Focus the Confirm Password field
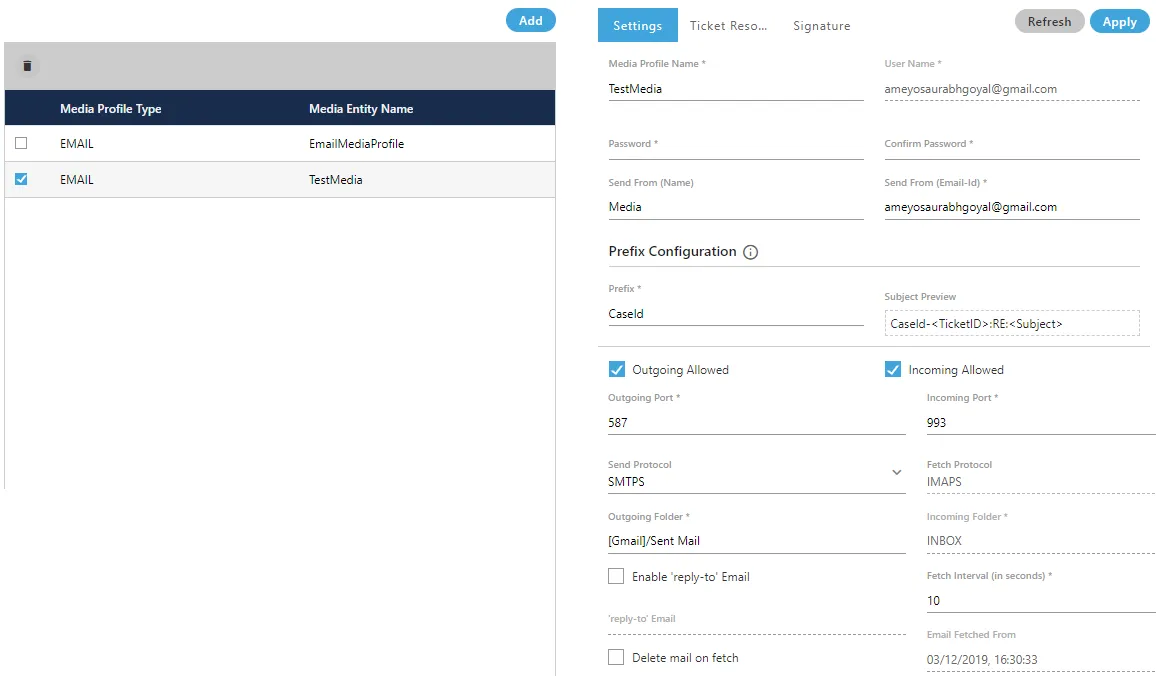1156x676 pixels. pos(1012,150)
